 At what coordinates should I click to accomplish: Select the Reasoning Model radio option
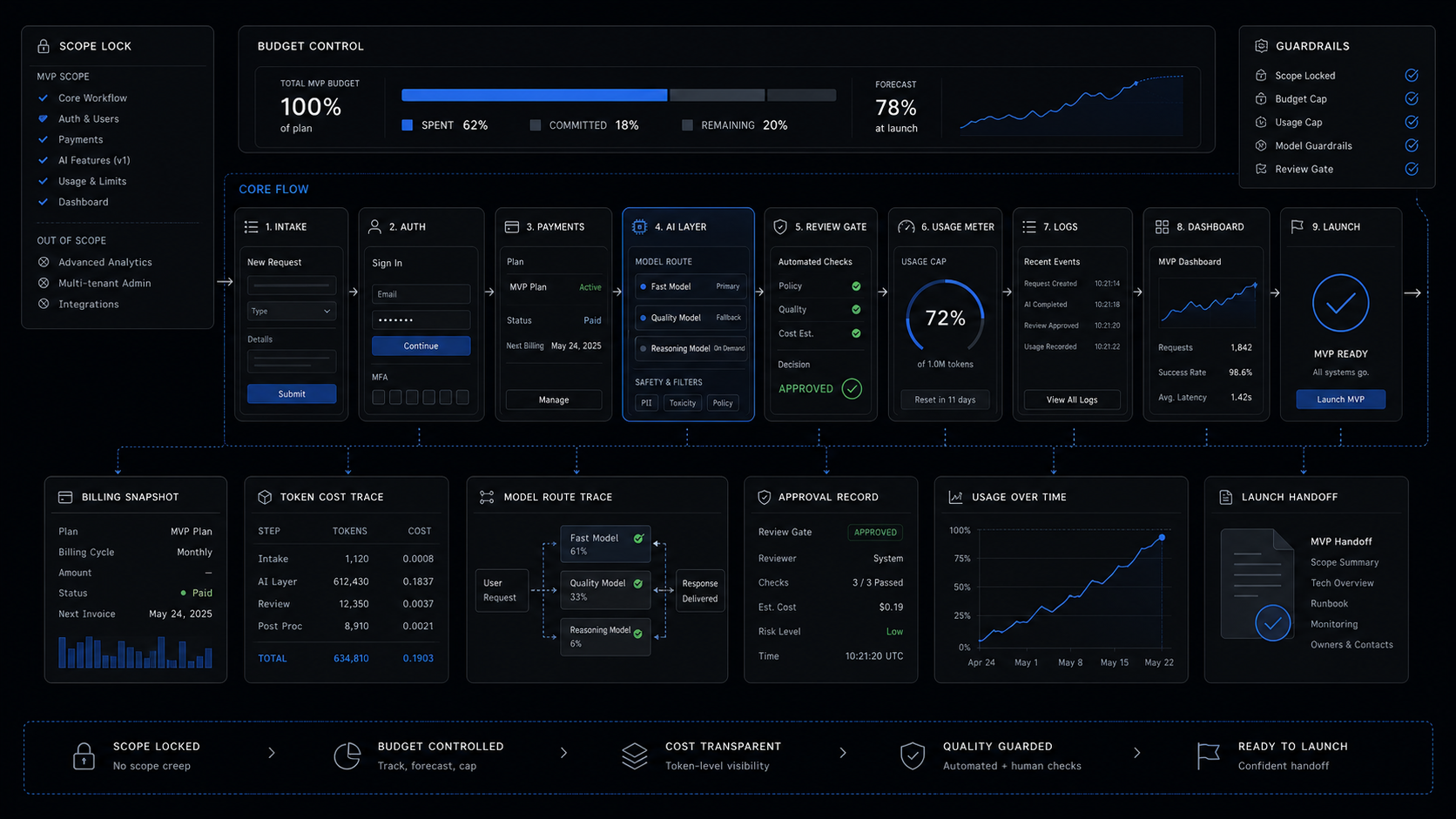click(644, 348)
